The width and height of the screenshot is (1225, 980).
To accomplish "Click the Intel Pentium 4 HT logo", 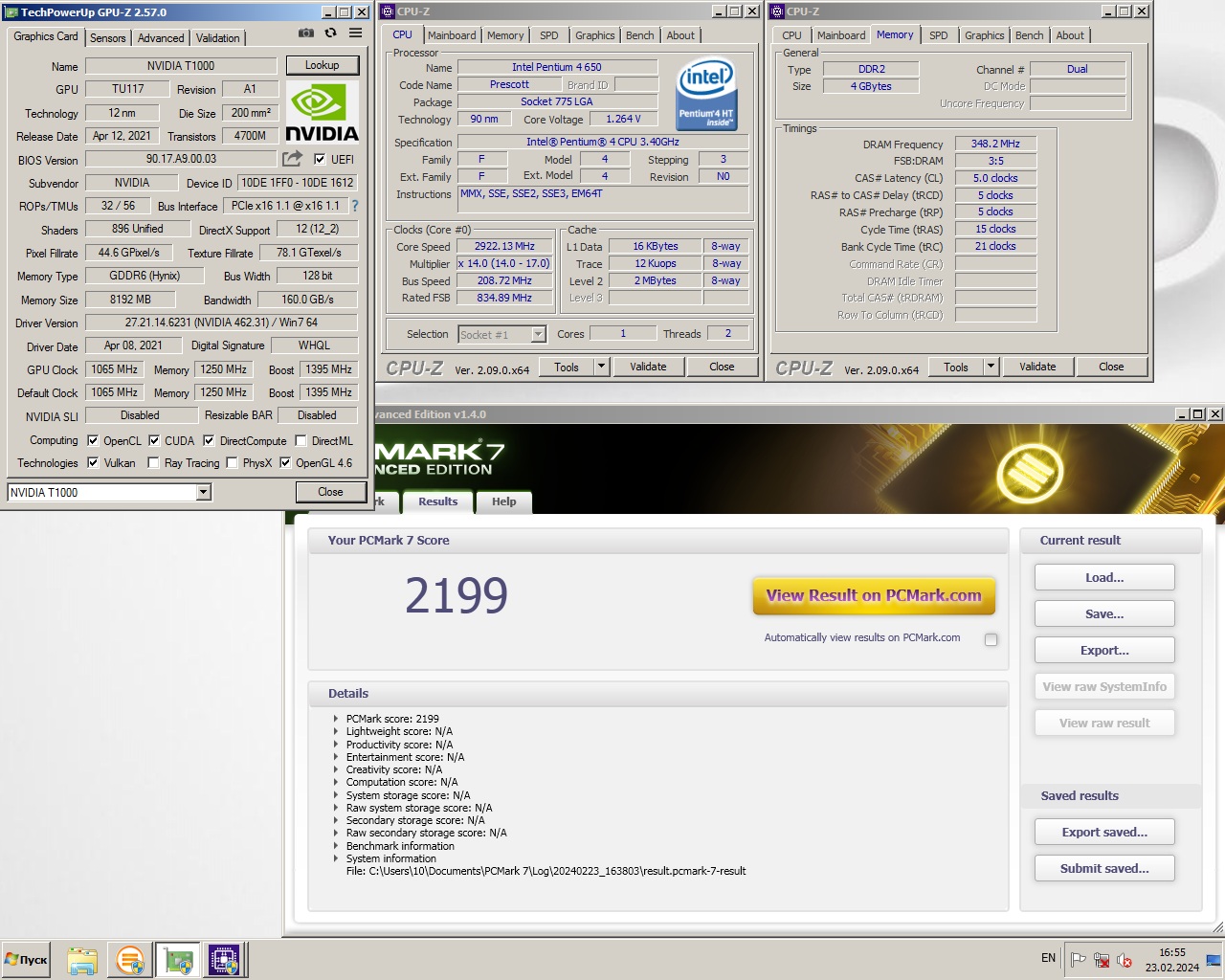I will (x=706, y=94).
